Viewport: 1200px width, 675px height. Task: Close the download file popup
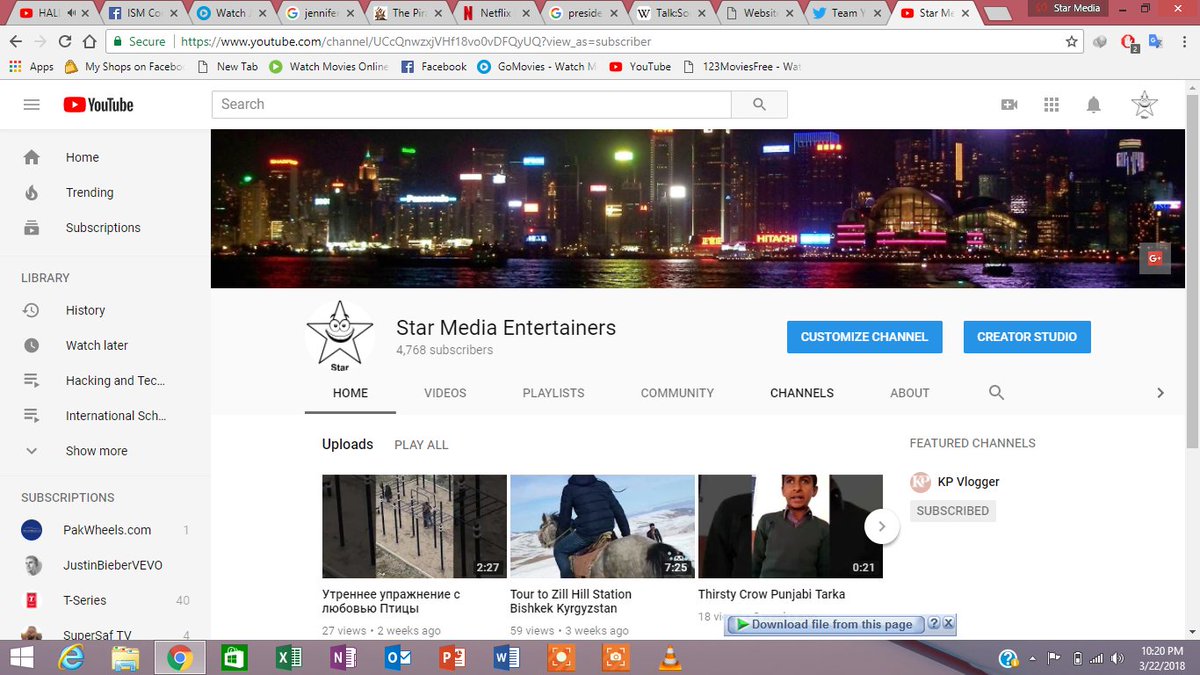949,624
